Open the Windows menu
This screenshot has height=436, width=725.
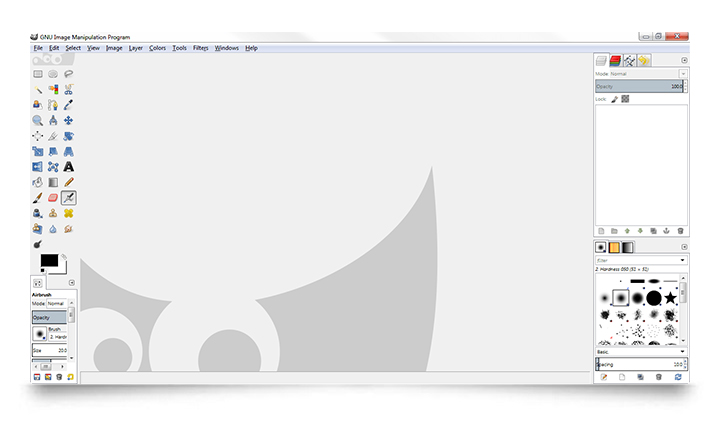coord(227,48)
